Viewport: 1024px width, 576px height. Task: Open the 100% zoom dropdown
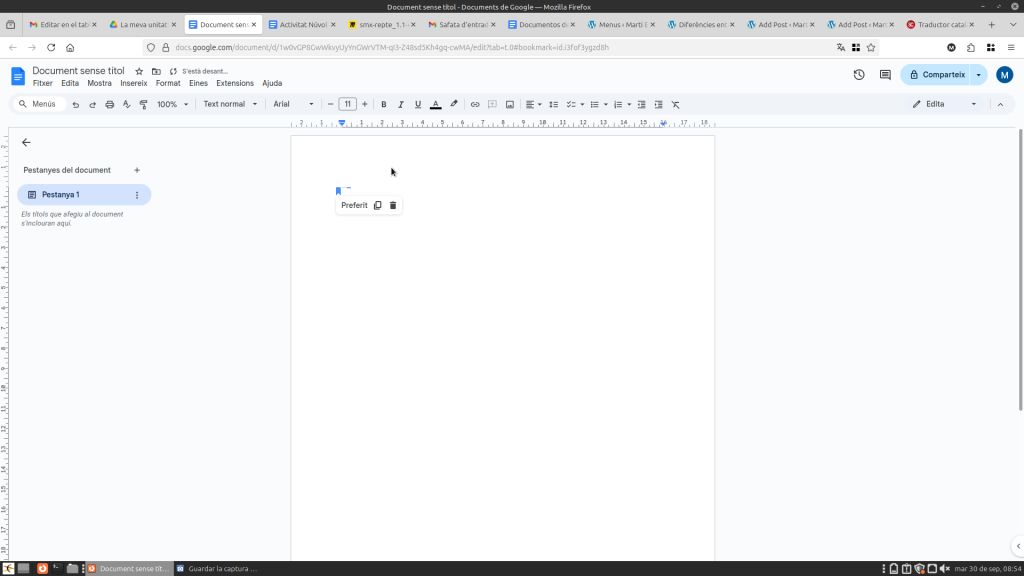pyautogui.click(x=172, y=104)
